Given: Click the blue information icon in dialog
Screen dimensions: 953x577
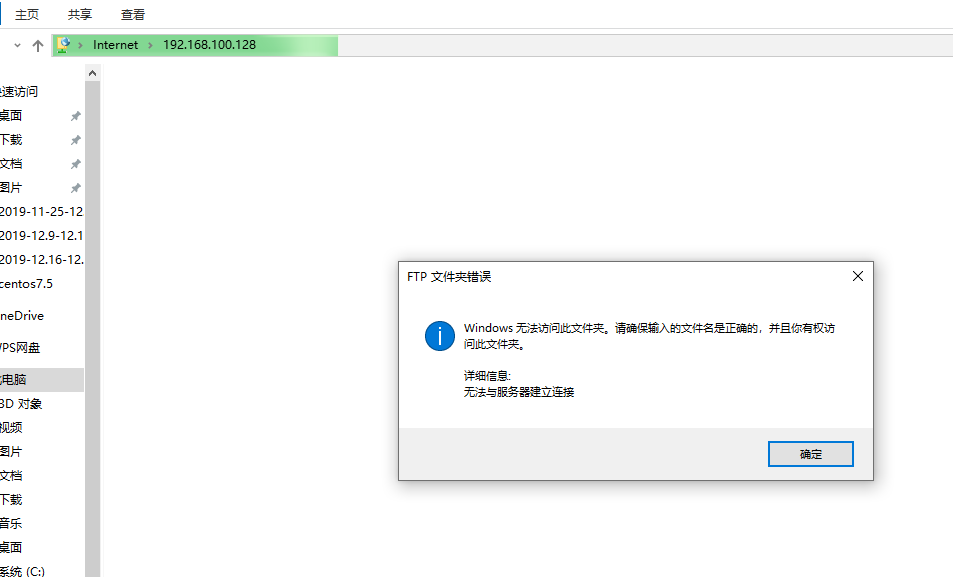Looking at the screenshot, I should [439, 336].
